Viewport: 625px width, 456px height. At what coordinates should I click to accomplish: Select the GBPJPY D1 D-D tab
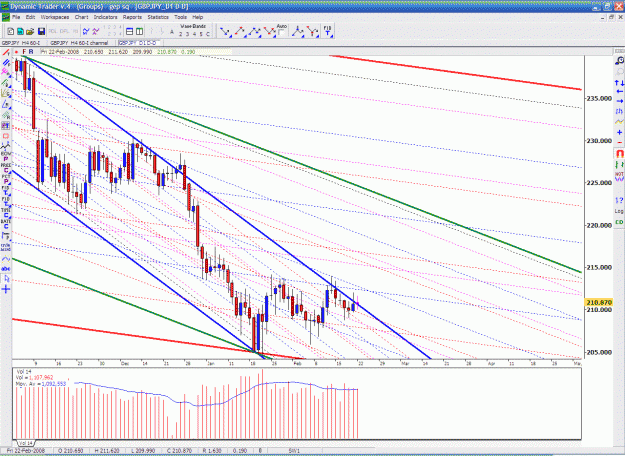(x=139, y=43)
